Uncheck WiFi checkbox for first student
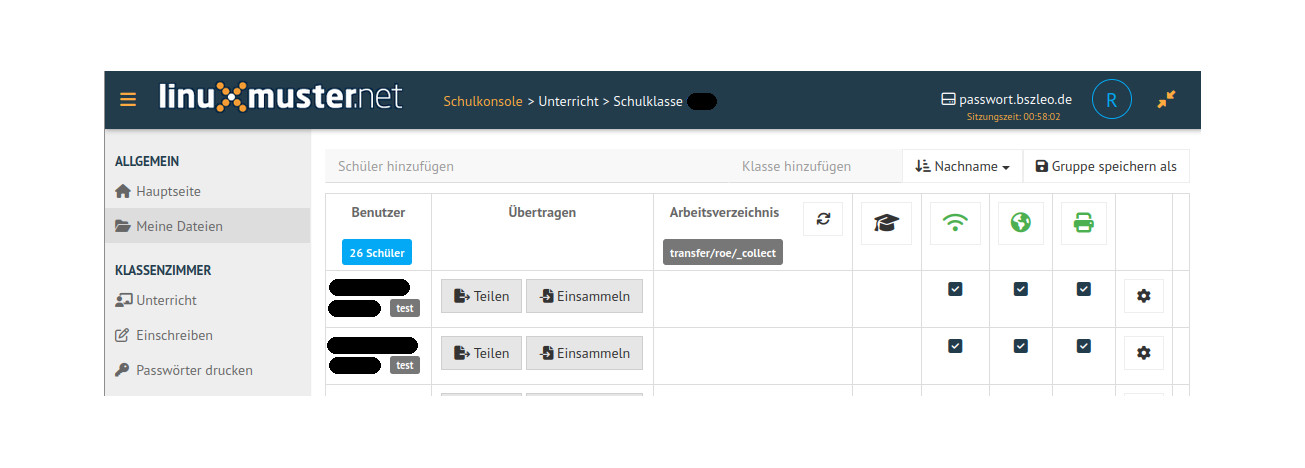The image size is (1305, 468). 955,289
